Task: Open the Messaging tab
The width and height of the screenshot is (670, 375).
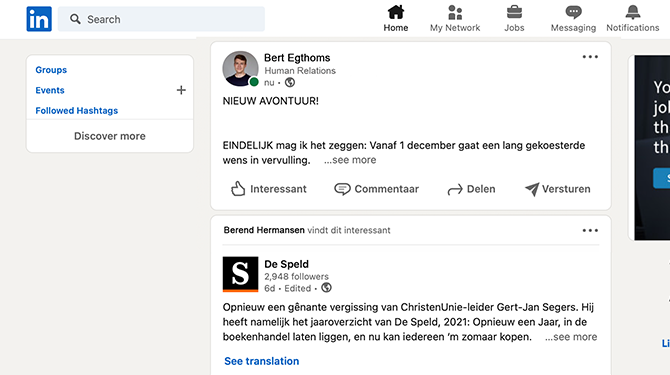Action: coord(573,19)
